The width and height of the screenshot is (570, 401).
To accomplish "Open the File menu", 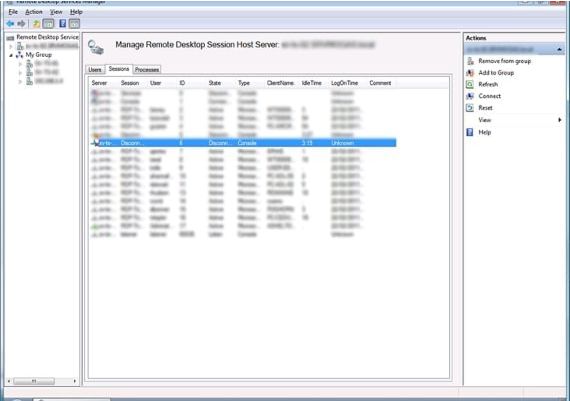I will pos(13,12).
